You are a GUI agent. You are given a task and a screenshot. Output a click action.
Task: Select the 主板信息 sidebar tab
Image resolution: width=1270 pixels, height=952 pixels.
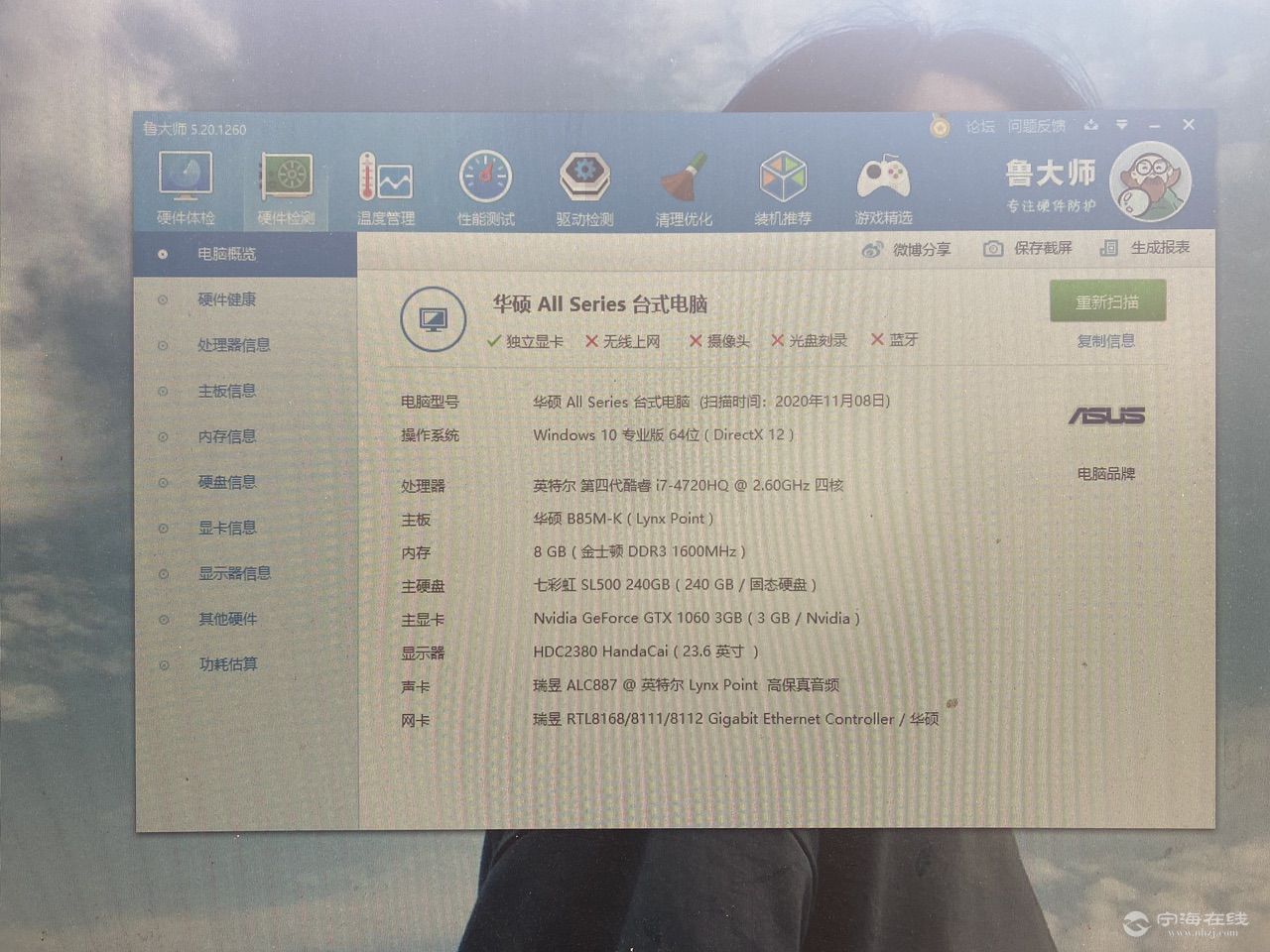(x=245, y=391)
